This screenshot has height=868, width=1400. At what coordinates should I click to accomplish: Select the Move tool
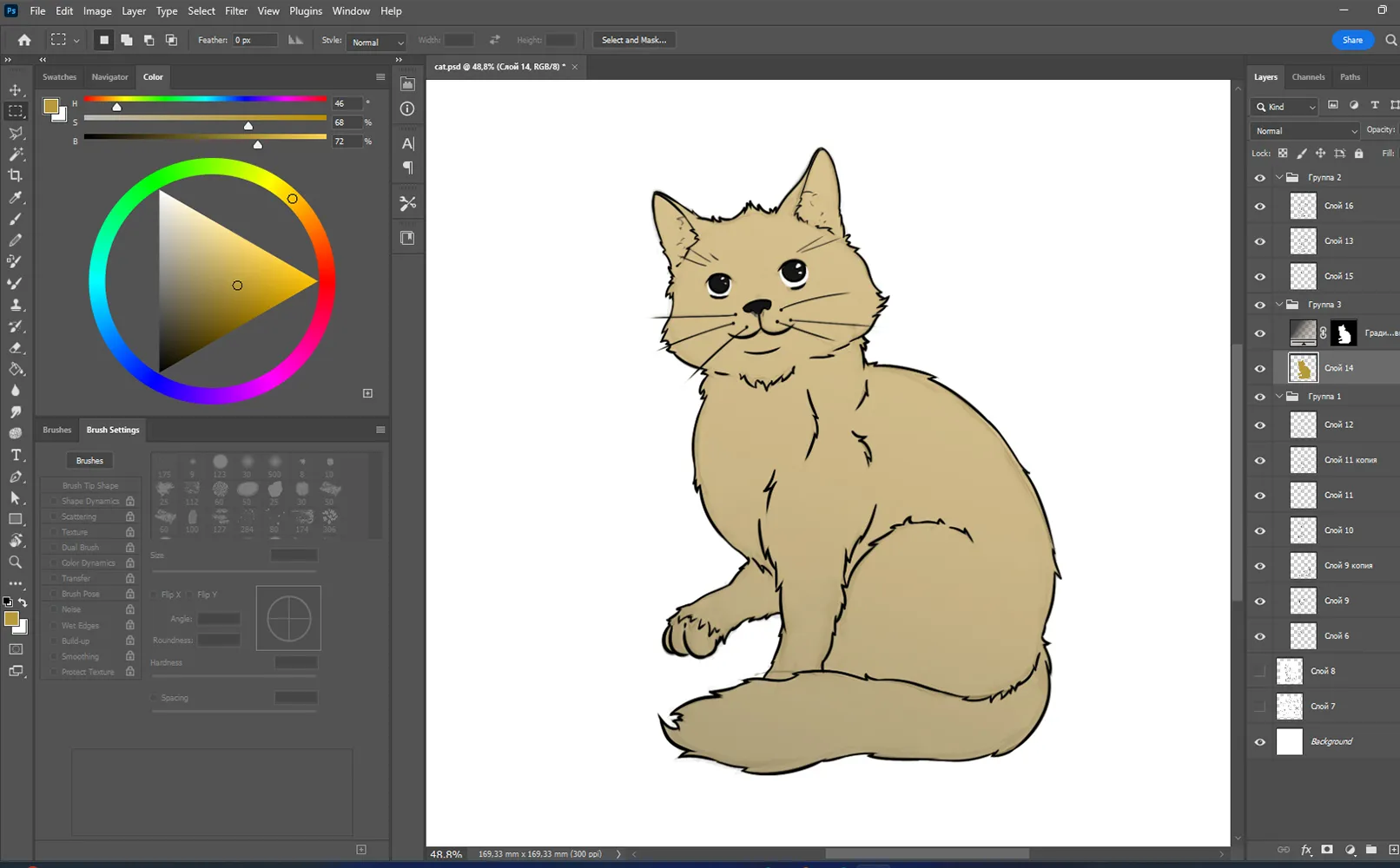[16, 90]
